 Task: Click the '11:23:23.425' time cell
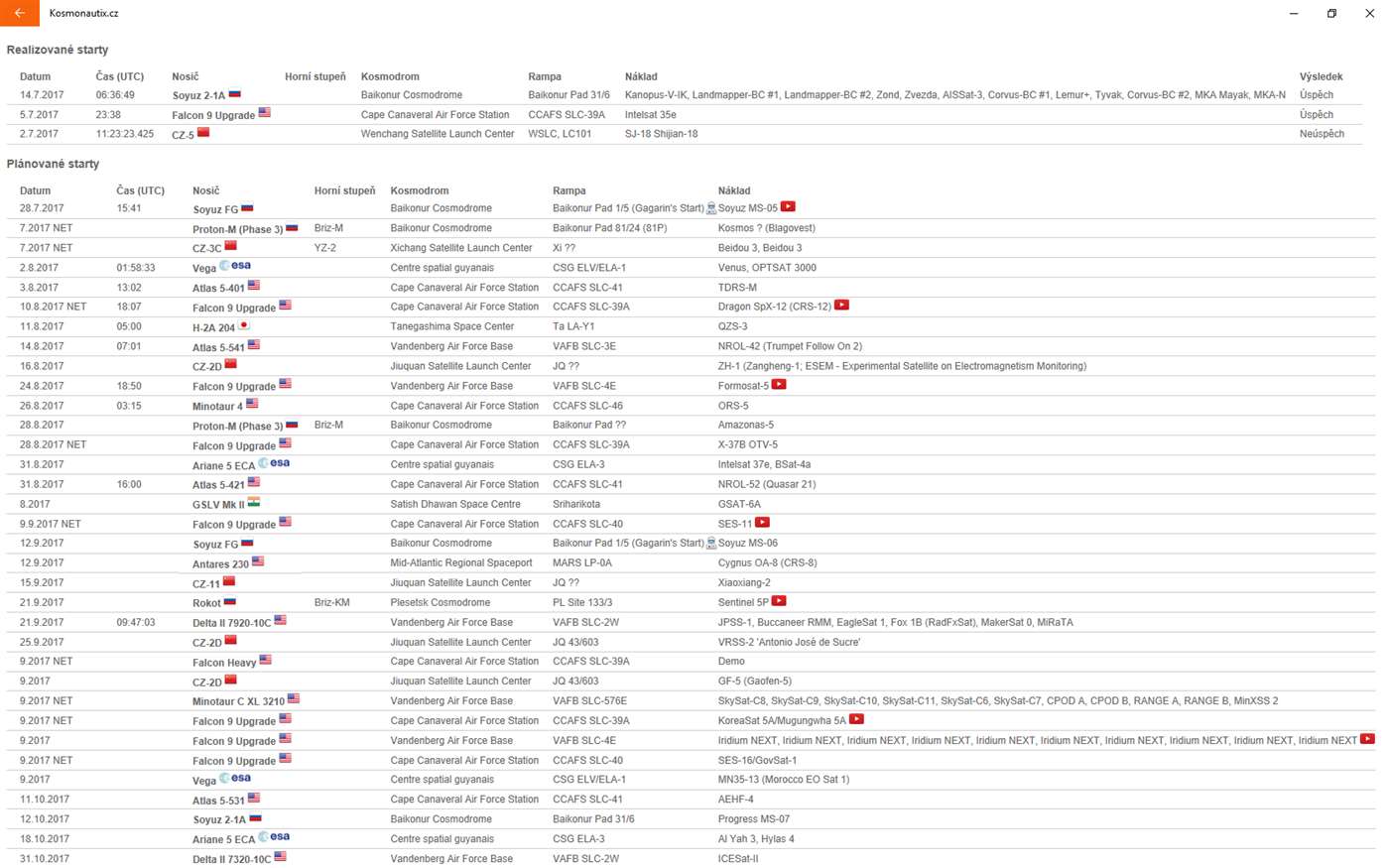click(x=125, y=134)
